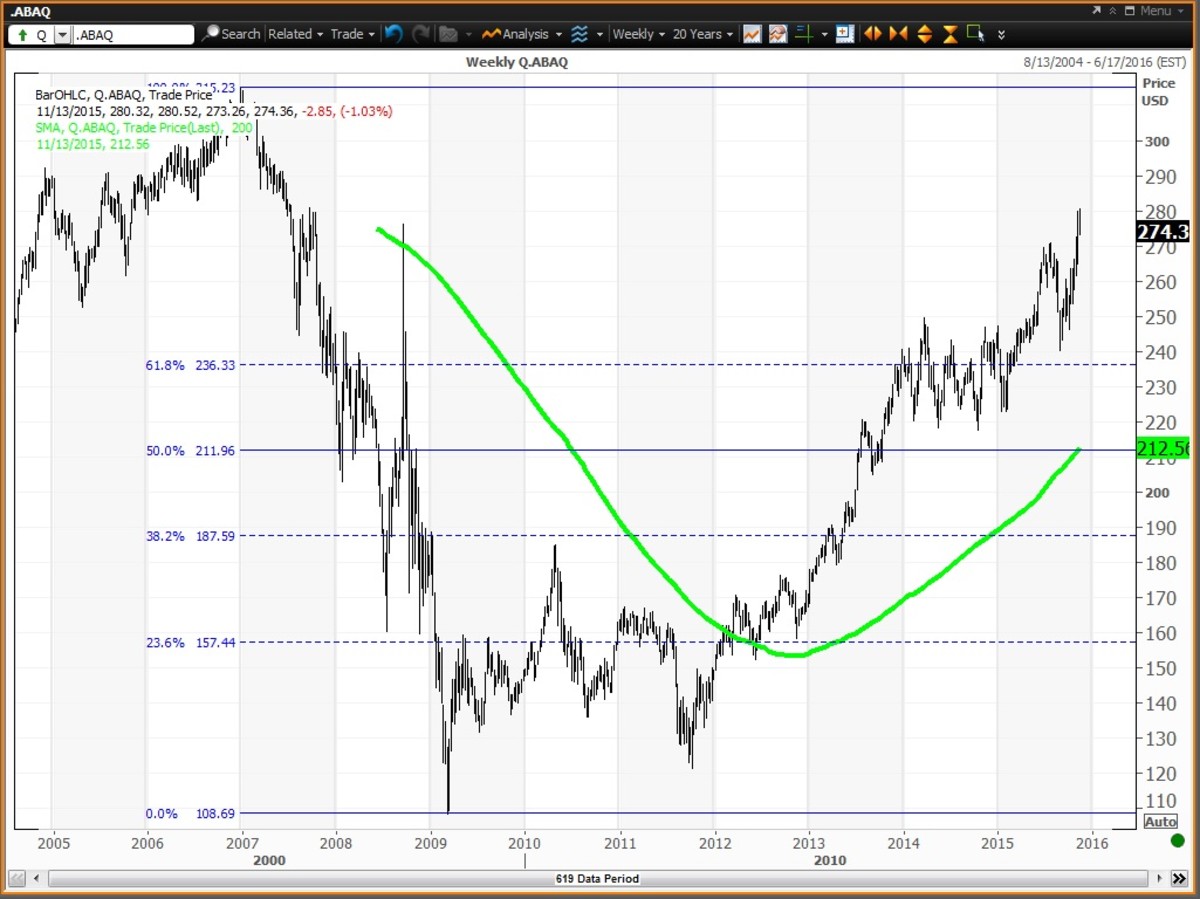Viewport: 1200px width, 899px height.
Task: Click the 2009 label on time axis
Action: pyautogui.click(x=430, y=843)
